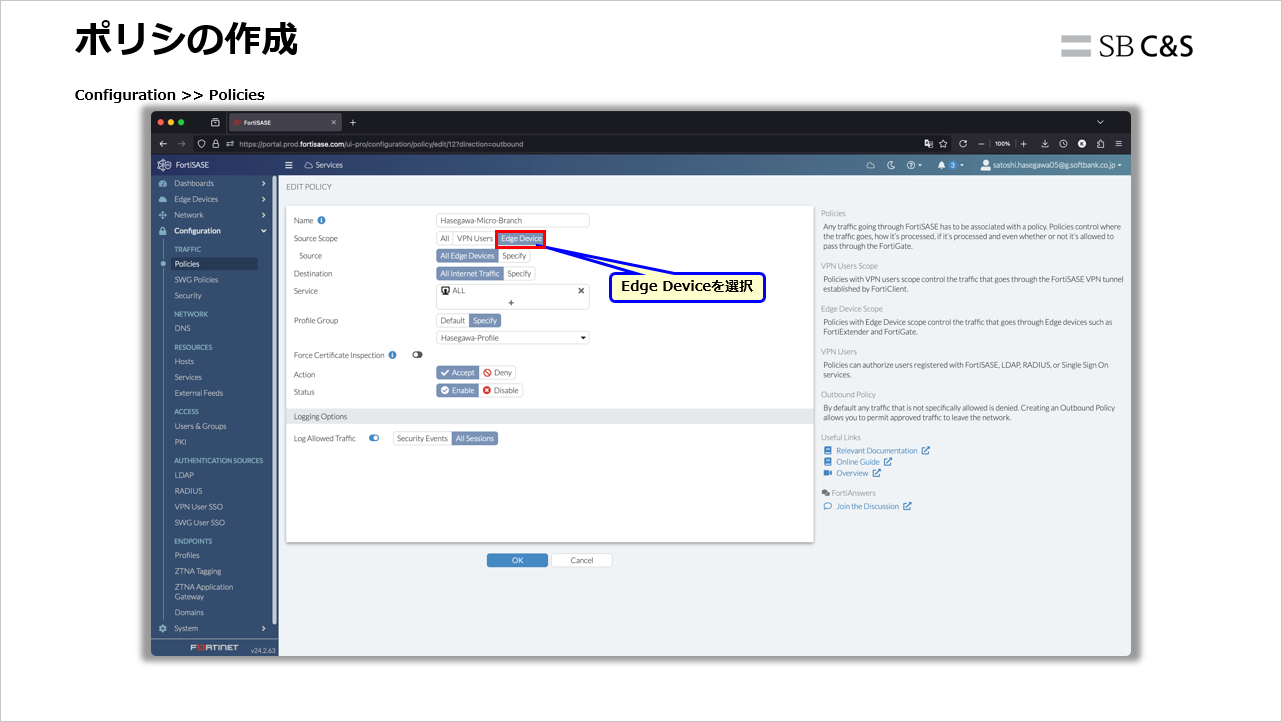Viewport: 1282px width, 722px height.
Task: Click the info icon next to Name
Action: (321, 220)
